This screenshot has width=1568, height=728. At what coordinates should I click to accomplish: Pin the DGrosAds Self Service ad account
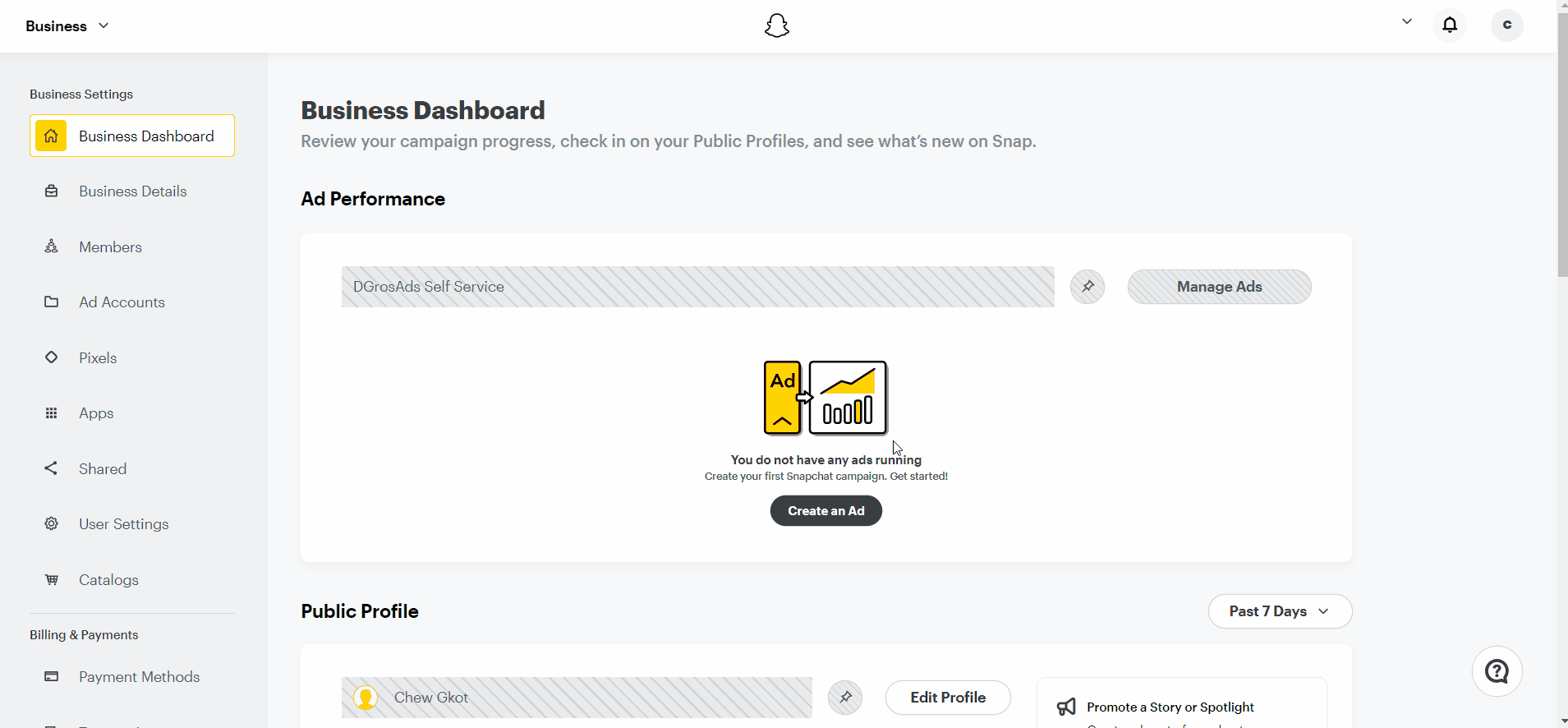coord(1087,287)
